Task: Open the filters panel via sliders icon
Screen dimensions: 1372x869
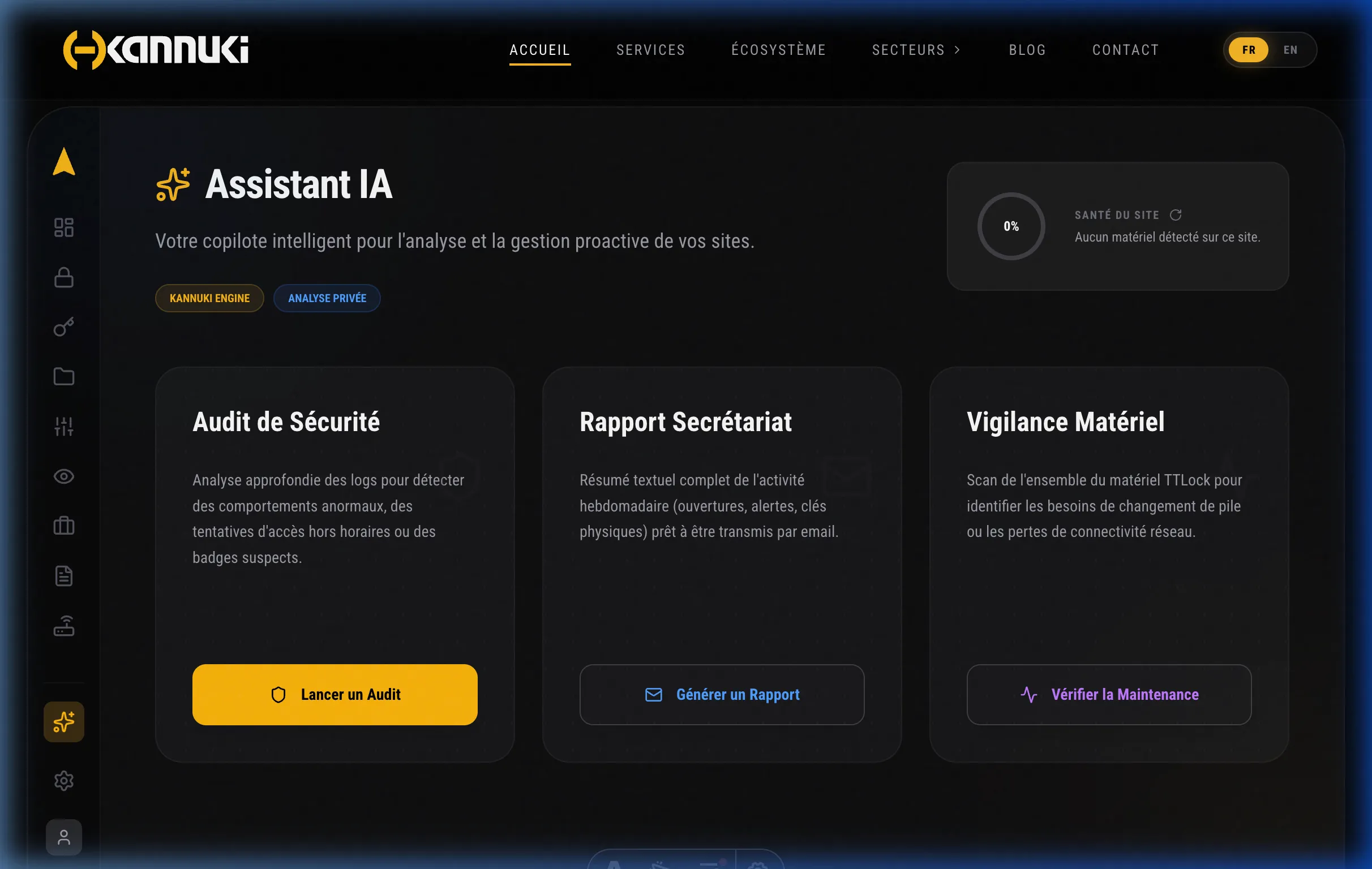Action: click(x=64, y=425)
